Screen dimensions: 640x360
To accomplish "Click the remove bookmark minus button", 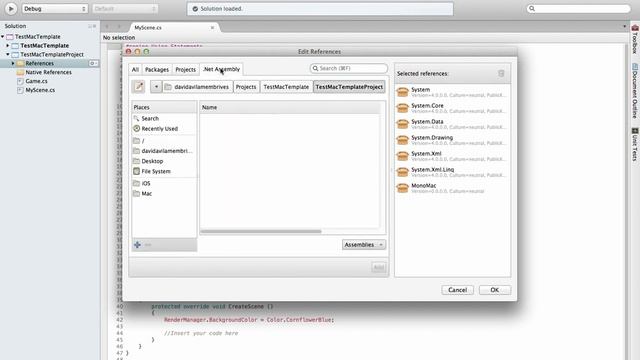I will tap(148, 245).
